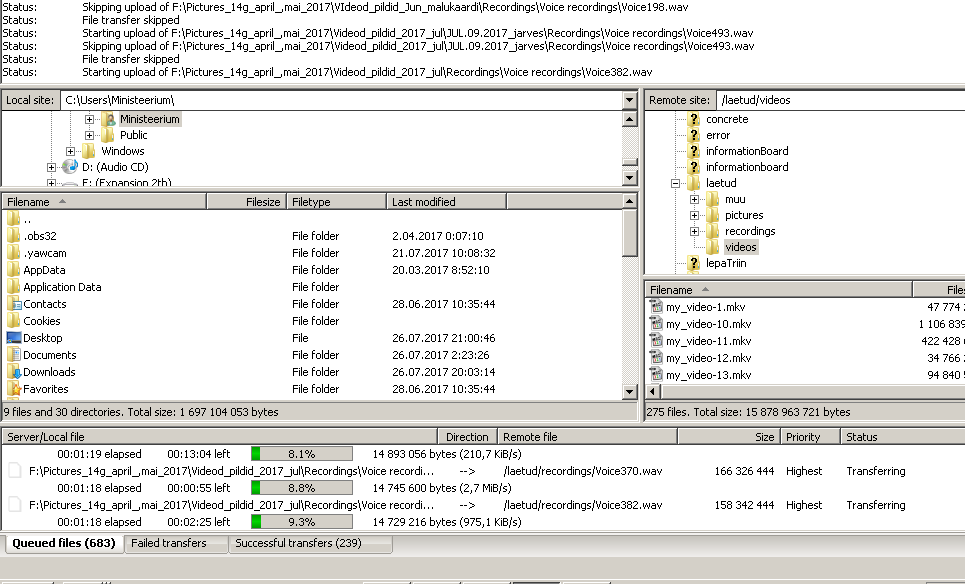Switch to the Failed transfers tab
This screenshot has height=584, width=965.
point(170,543)
